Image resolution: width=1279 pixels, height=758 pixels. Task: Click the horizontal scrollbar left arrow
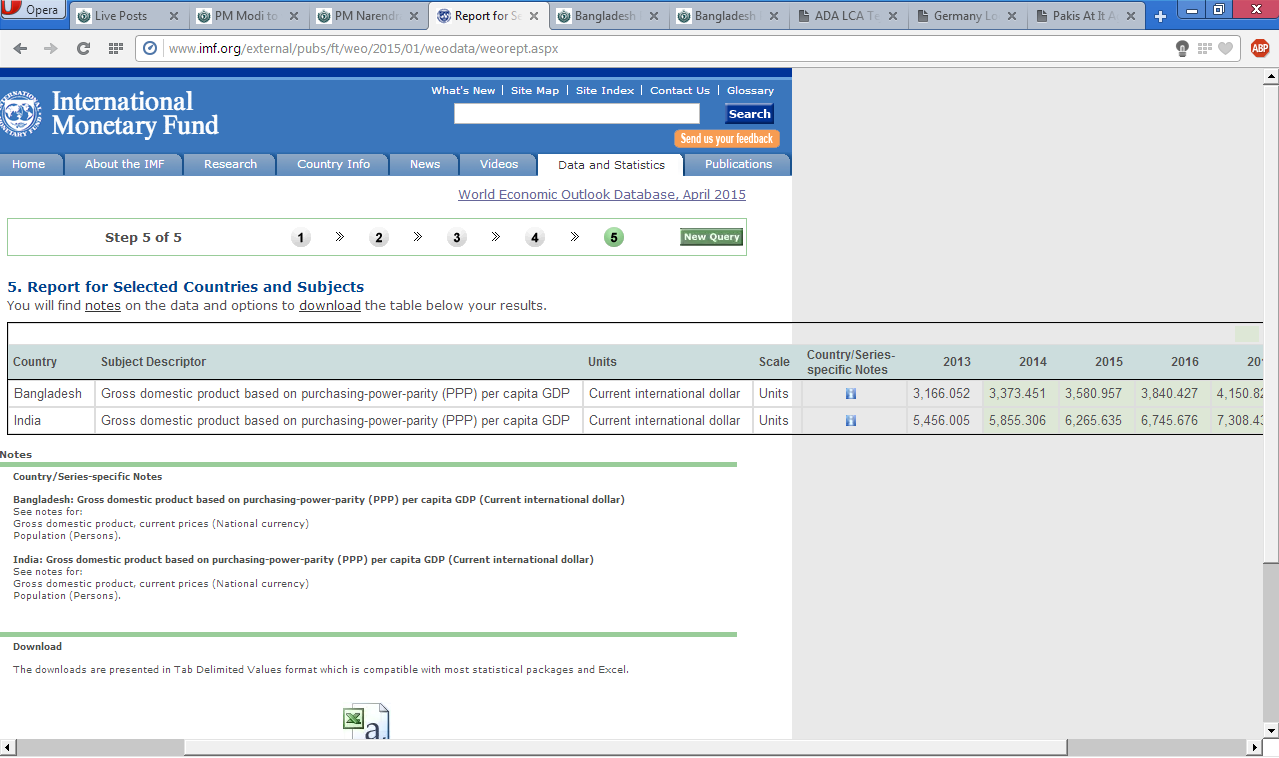[x=8, y=748]
